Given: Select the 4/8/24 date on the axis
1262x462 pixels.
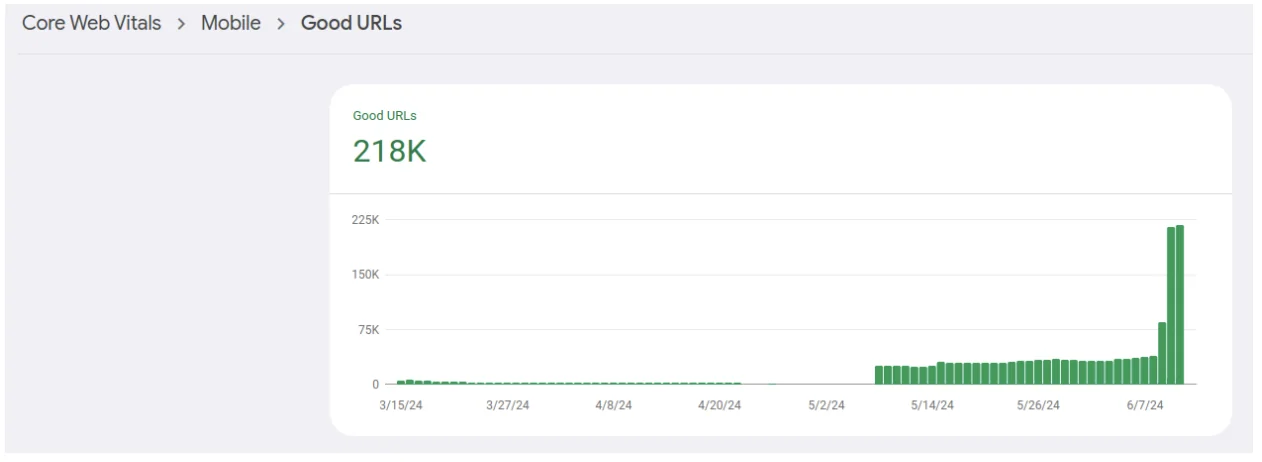Looking at the screenshot, I should [613, 405].
